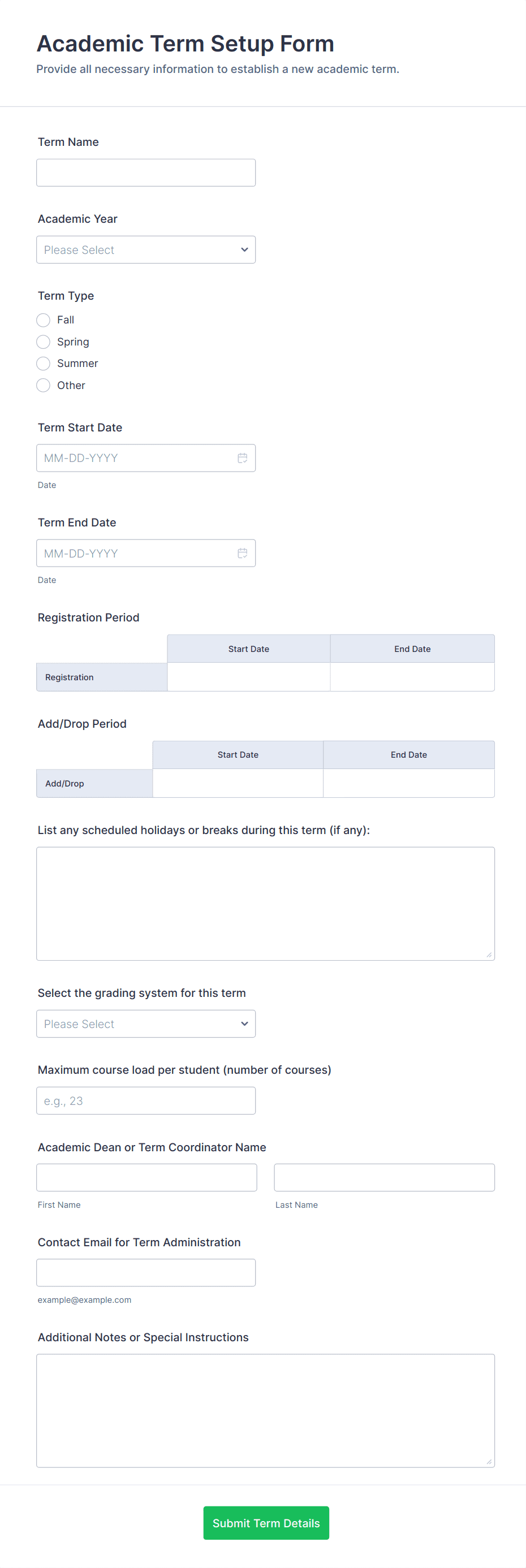
Task: Choose Summer as the term type
Action: click(x=43, y=364)
